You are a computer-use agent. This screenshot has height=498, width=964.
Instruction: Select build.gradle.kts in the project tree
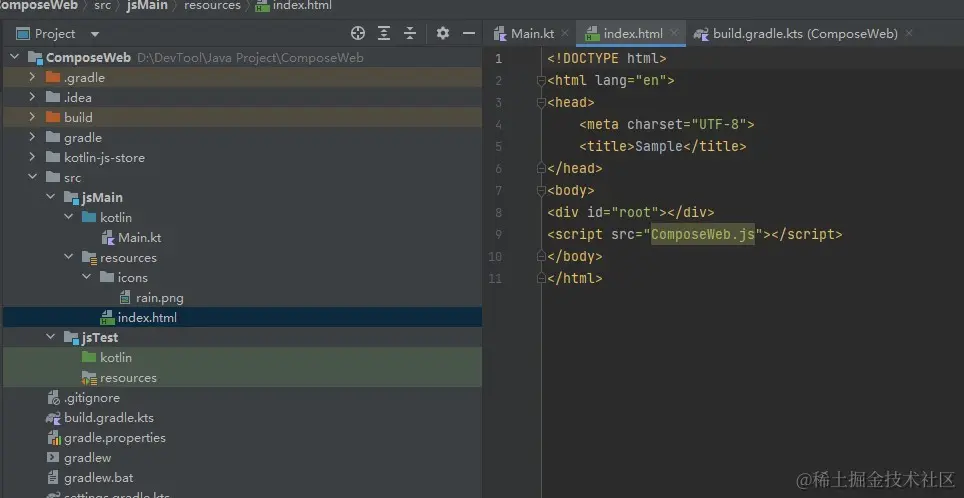point(109,417)
